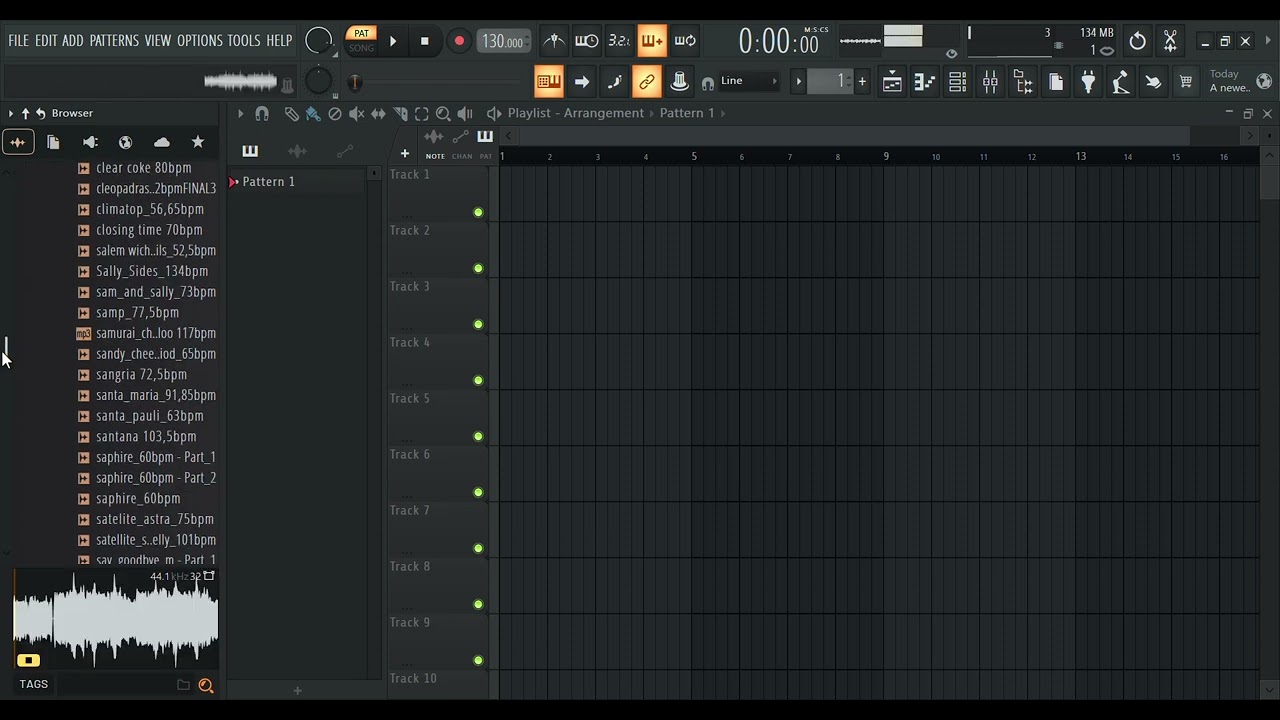Open the TOOLS menu

(x=244, y=41)
